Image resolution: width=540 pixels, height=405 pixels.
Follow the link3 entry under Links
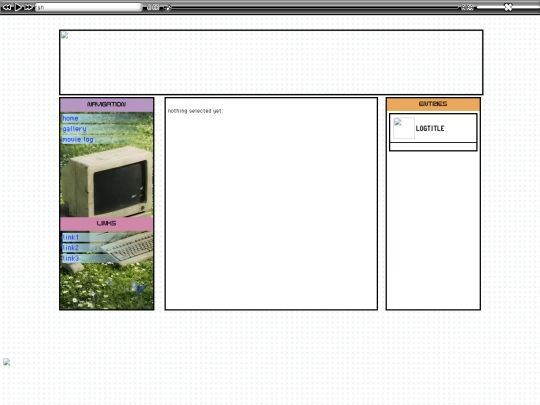point(71,258)
